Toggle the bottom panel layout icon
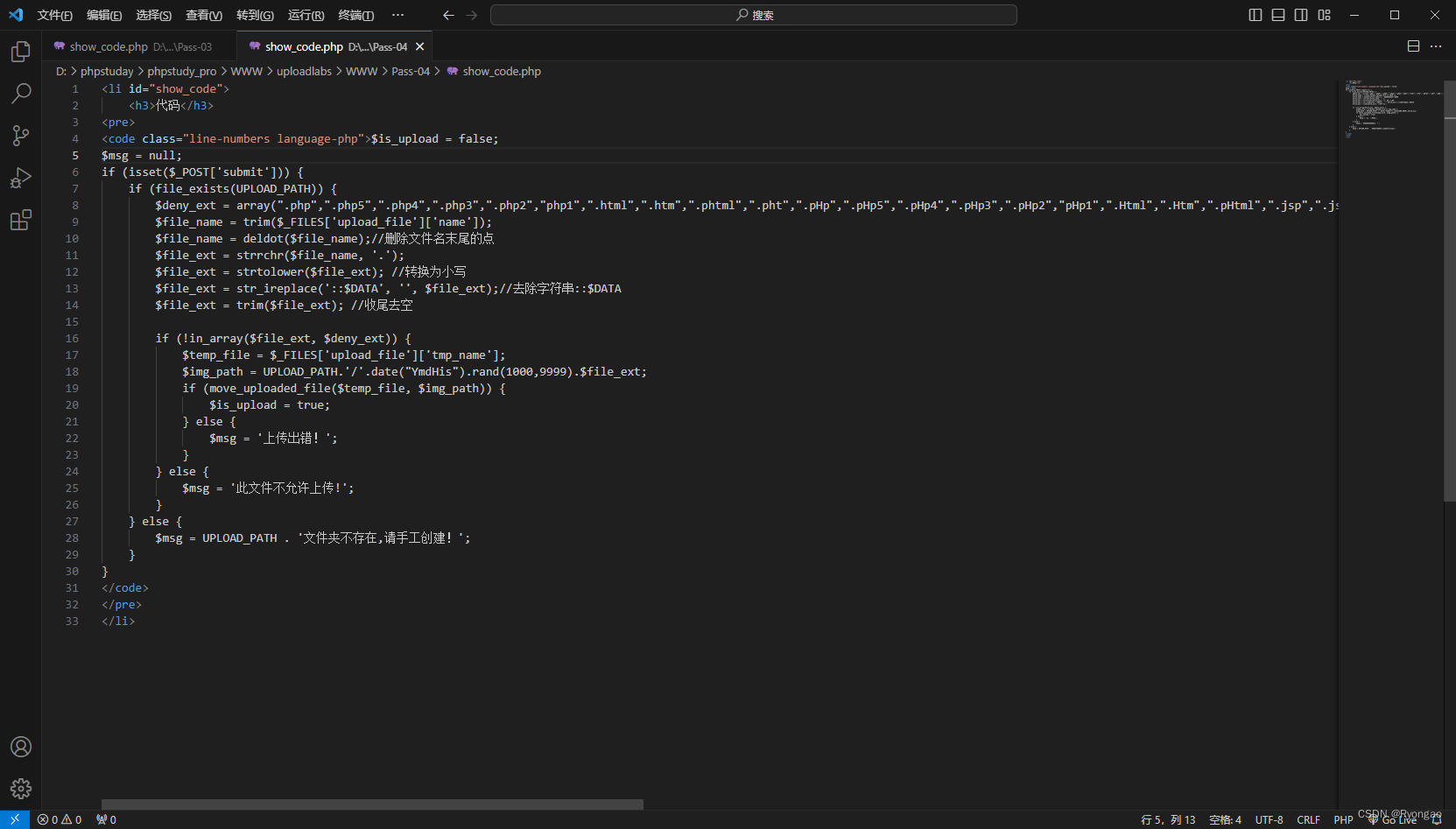 [1278, 15]
